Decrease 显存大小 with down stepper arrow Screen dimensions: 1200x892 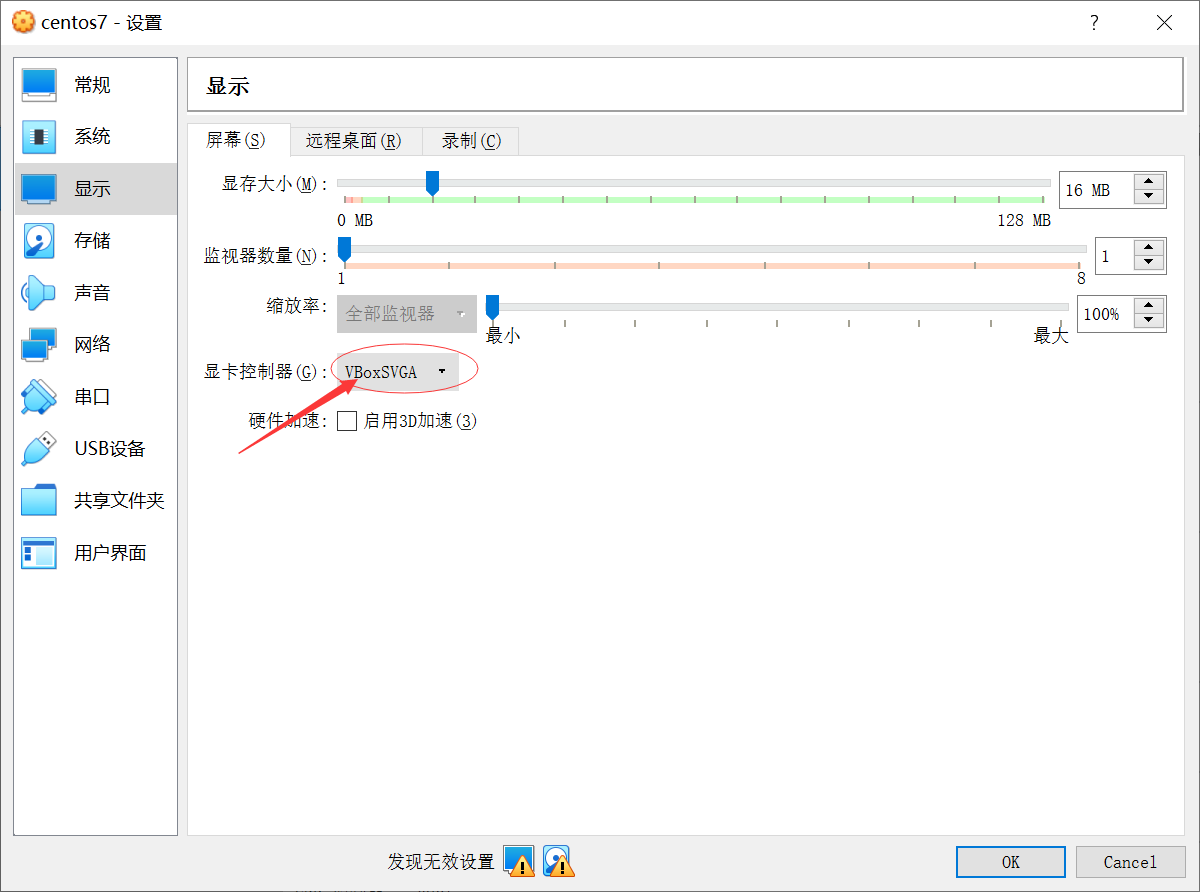[1149, 198]
